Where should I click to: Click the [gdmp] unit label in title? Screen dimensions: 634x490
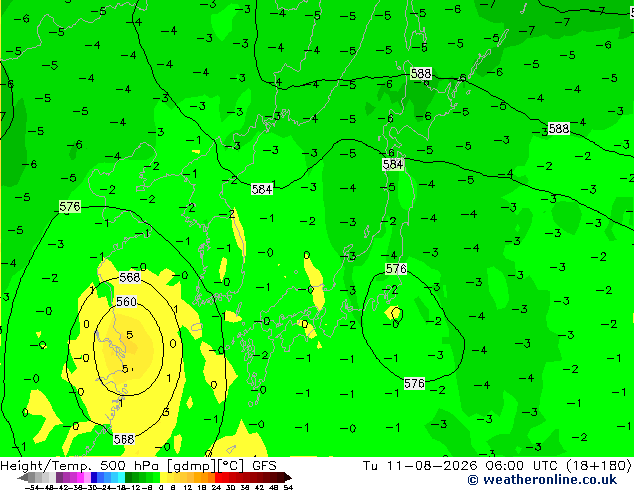pos(192,466)
